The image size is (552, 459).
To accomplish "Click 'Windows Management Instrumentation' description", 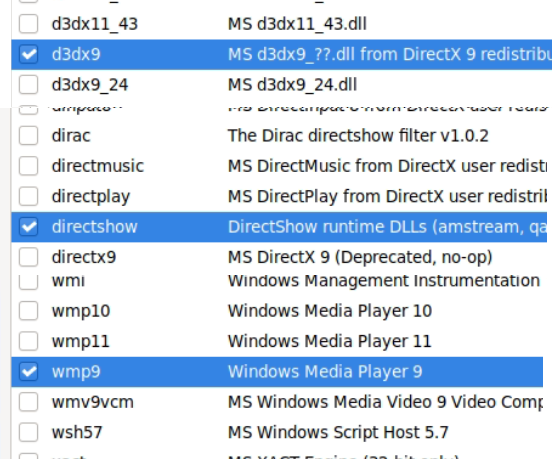I will coord(384,281).
